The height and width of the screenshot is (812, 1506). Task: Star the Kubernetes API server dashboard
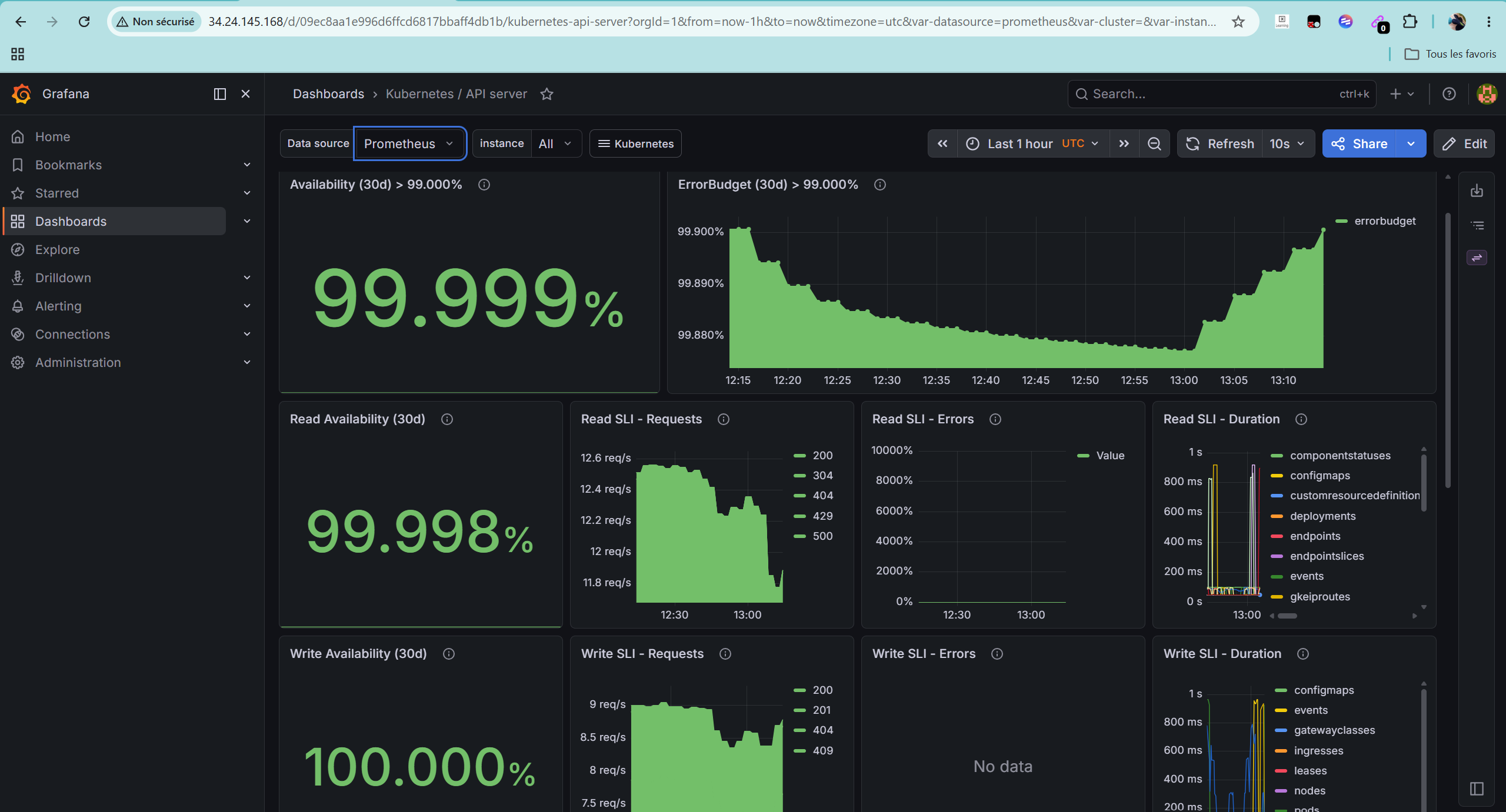[547, 94]
